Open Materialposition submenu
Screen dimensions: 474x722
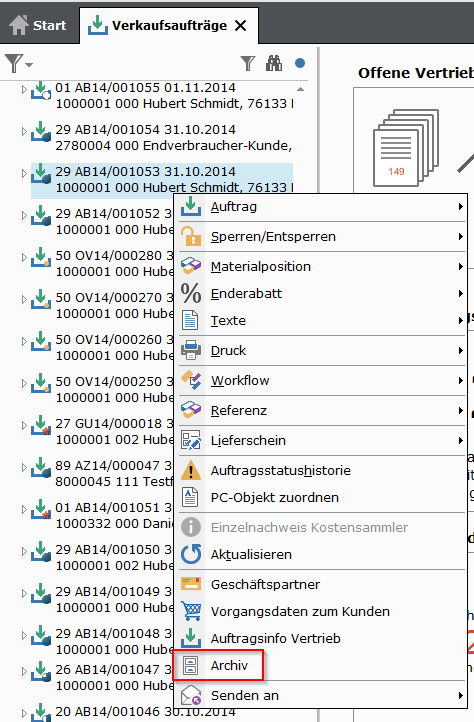[x=322, y=267]
